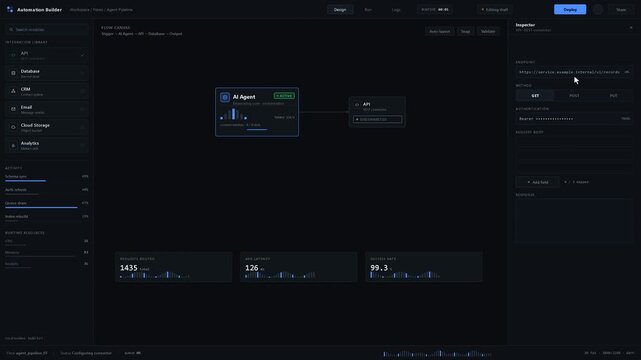Viewport: 641px width, 360px height.
Task: Click the breadcrumb Agent Pipeline
Action: click(x=119, y=9)
